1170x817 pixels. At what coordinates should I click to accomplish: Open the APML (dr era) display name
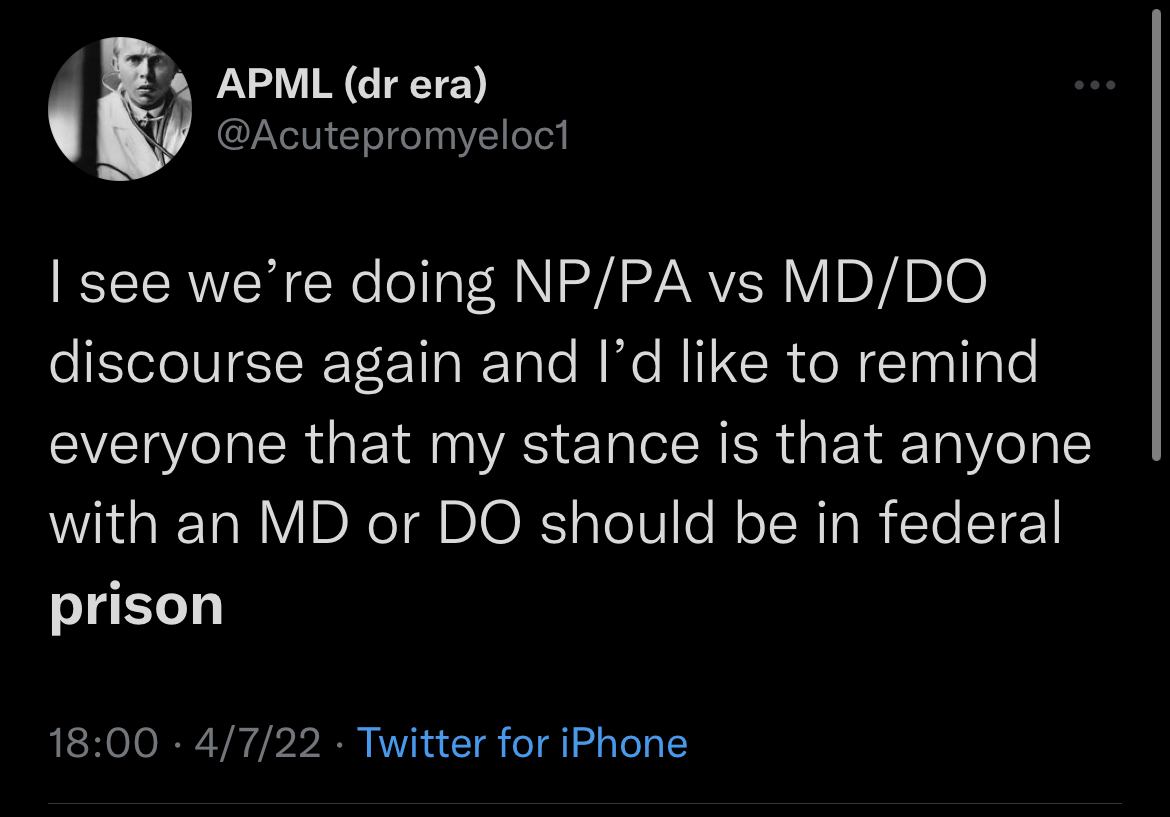tap(352, 86)
